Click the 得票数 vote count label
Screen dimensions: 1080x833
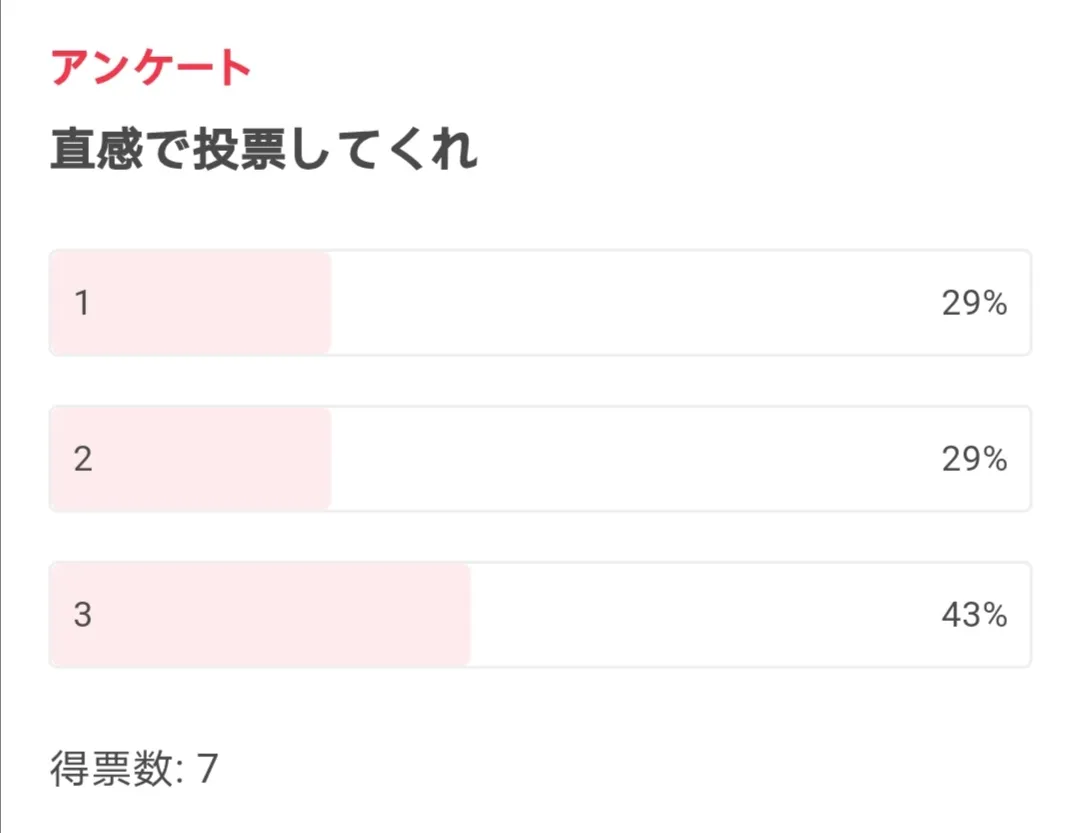[x=110, y=770]
